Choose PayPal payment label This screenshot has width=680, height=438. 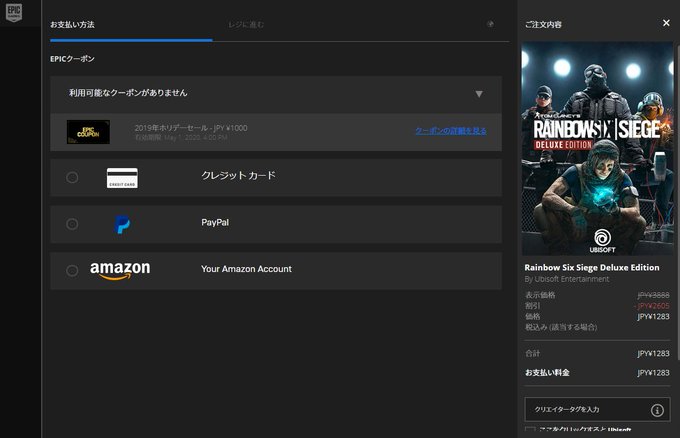215,222
